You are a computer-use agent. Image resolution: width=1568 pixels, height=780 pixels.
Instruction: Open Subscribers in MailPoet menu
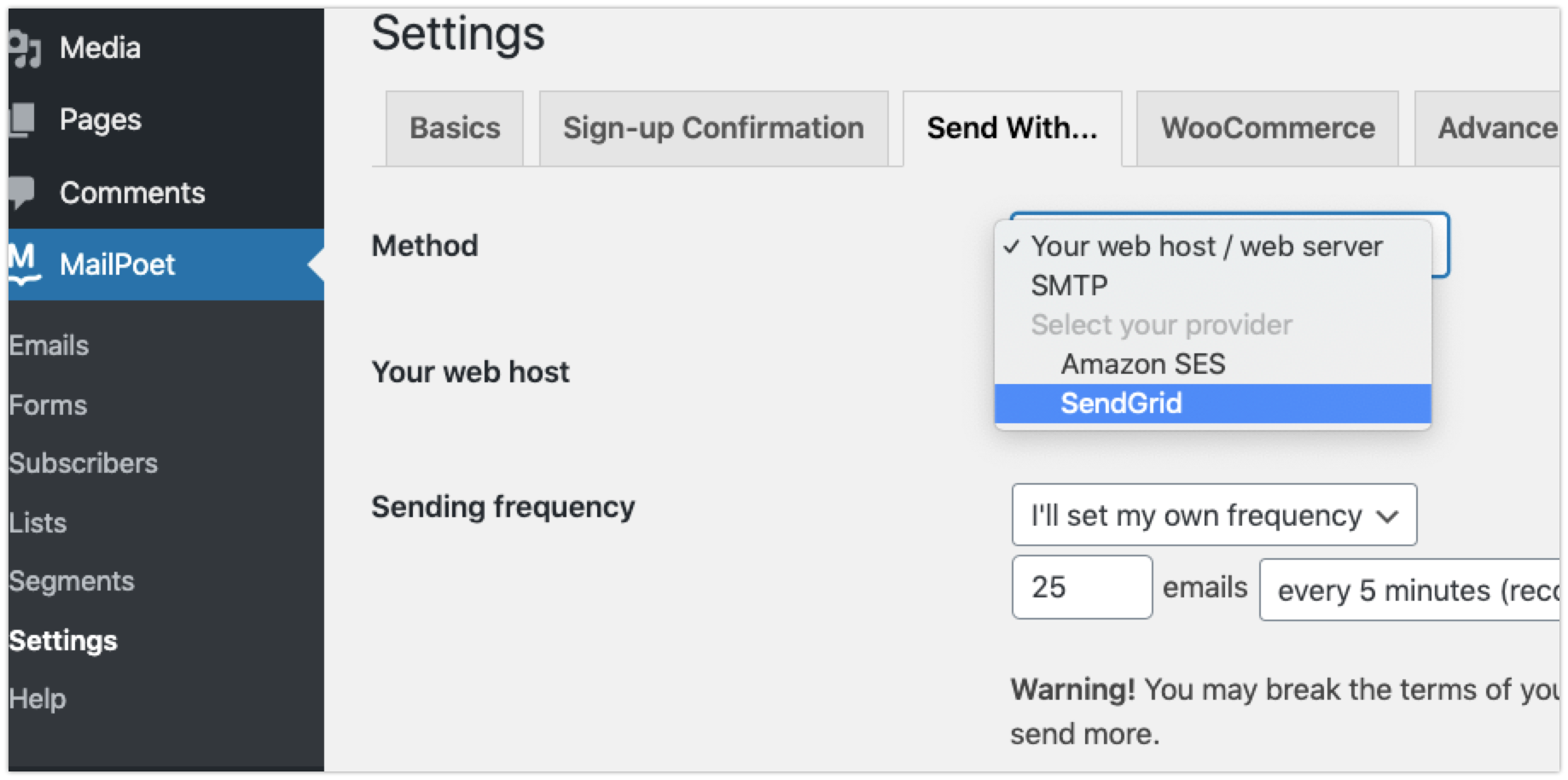click(83, 463)
